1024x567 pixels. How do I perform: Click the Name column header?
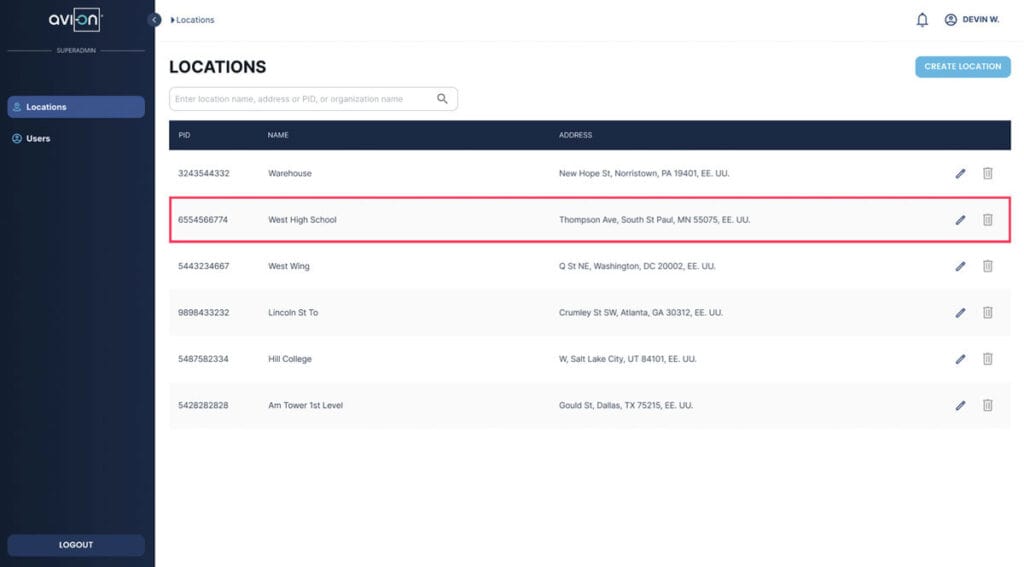click(278, 135)
